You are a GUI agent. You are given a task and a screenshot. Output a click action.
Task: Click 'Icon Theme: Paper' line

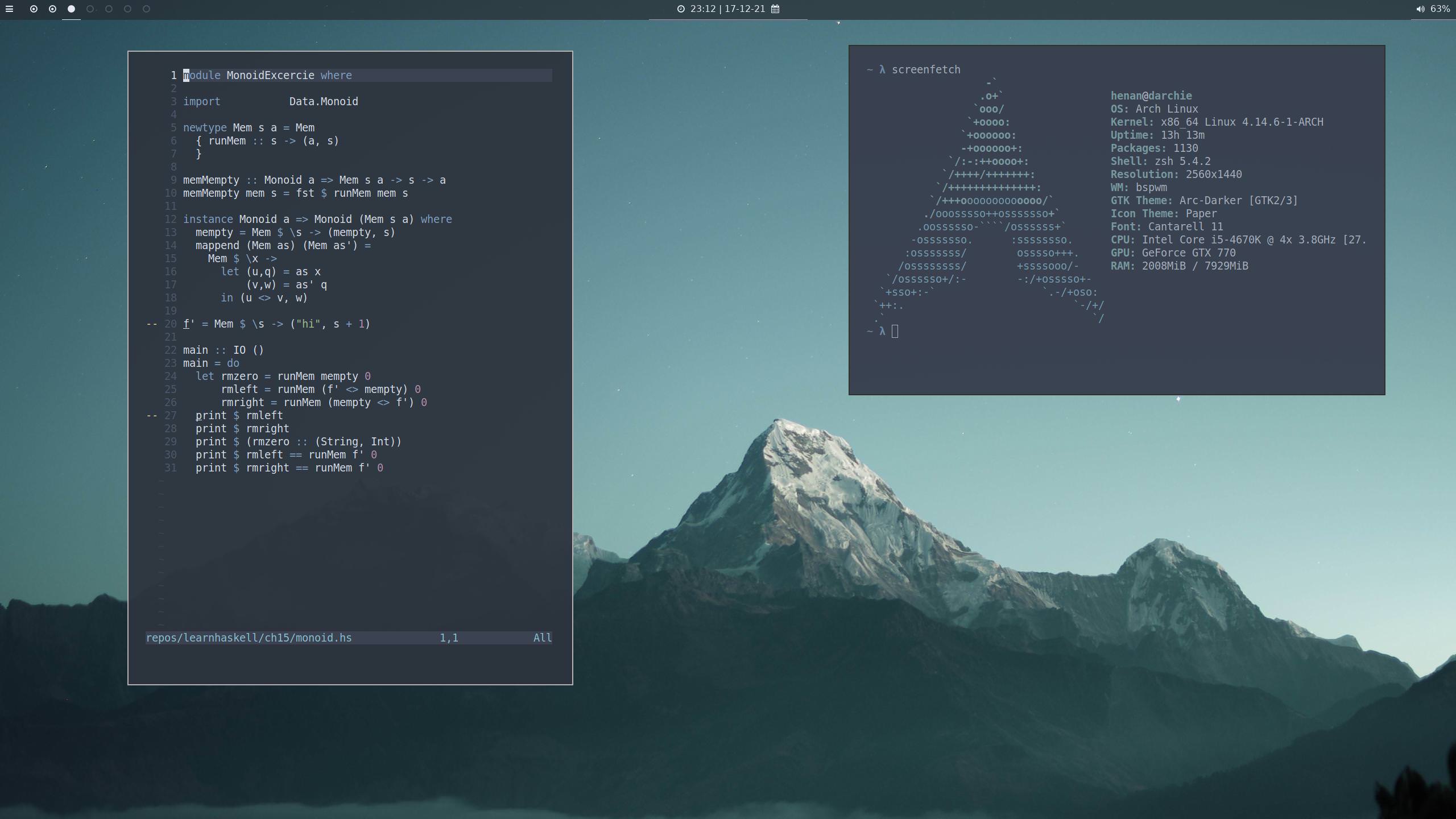point(1164,213)
